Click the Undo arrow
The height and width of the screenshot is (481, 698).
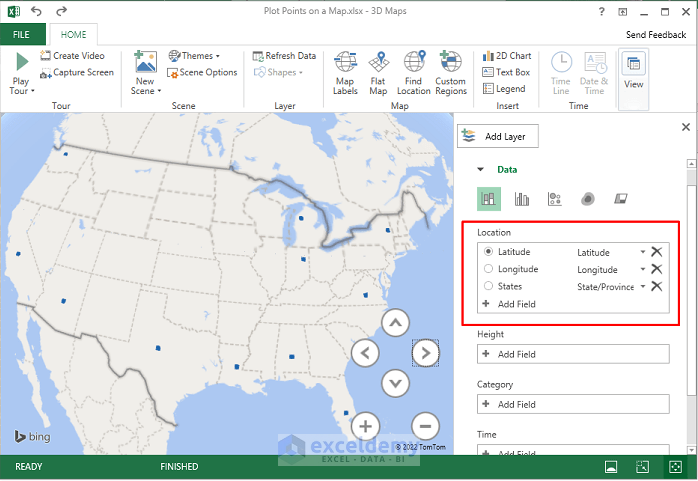37,11
